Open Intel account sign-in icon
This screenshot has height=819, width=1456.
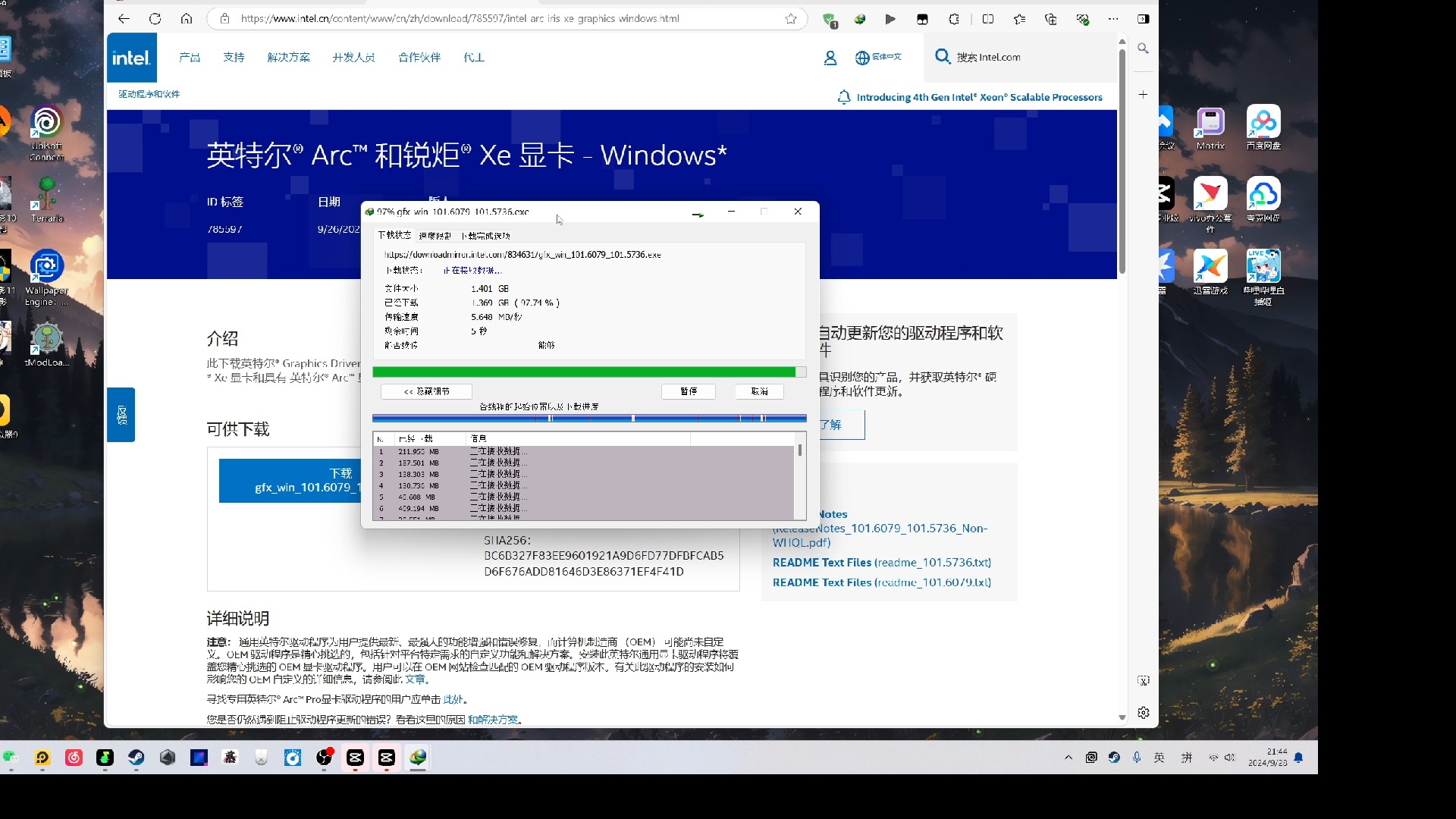830,58
